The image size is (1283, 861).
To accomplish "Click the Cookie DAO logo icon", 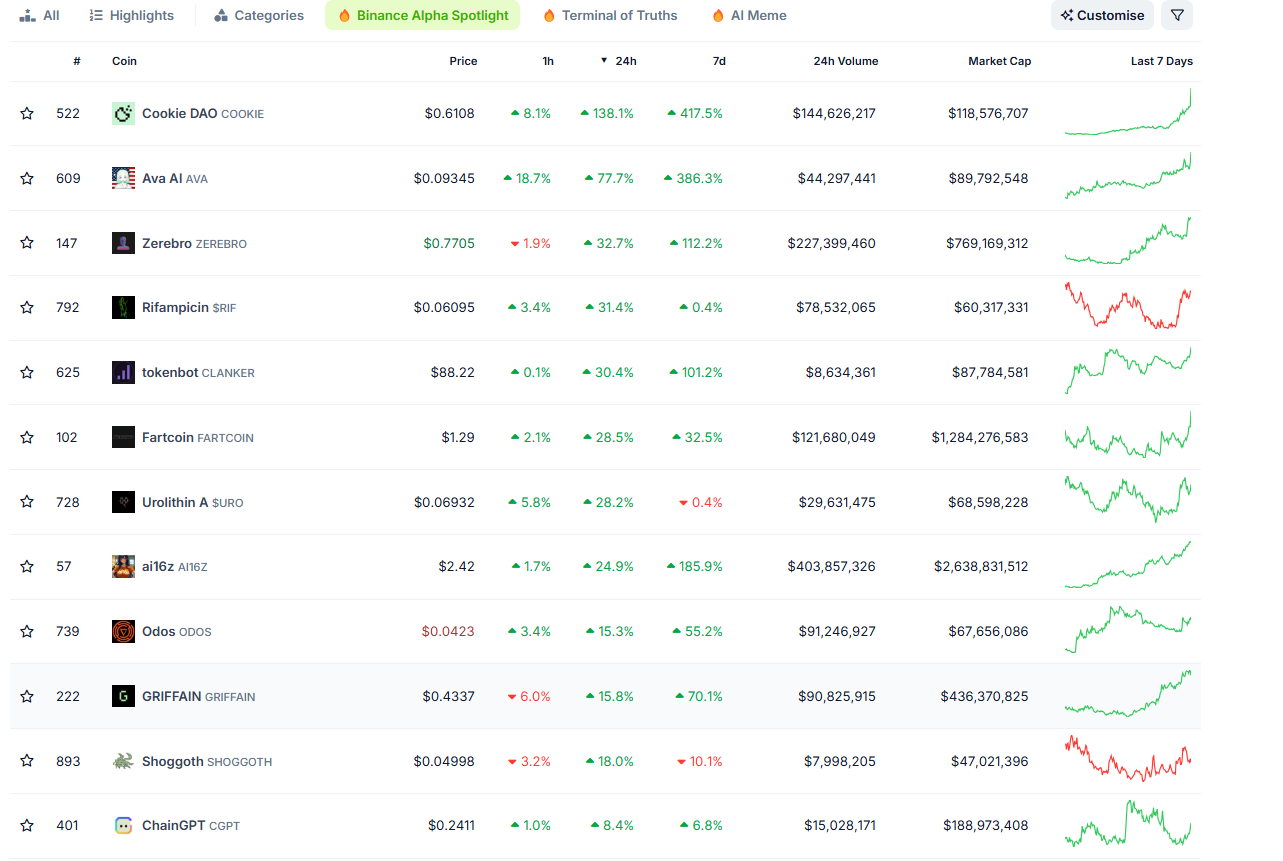I will [x=123, y=114].
